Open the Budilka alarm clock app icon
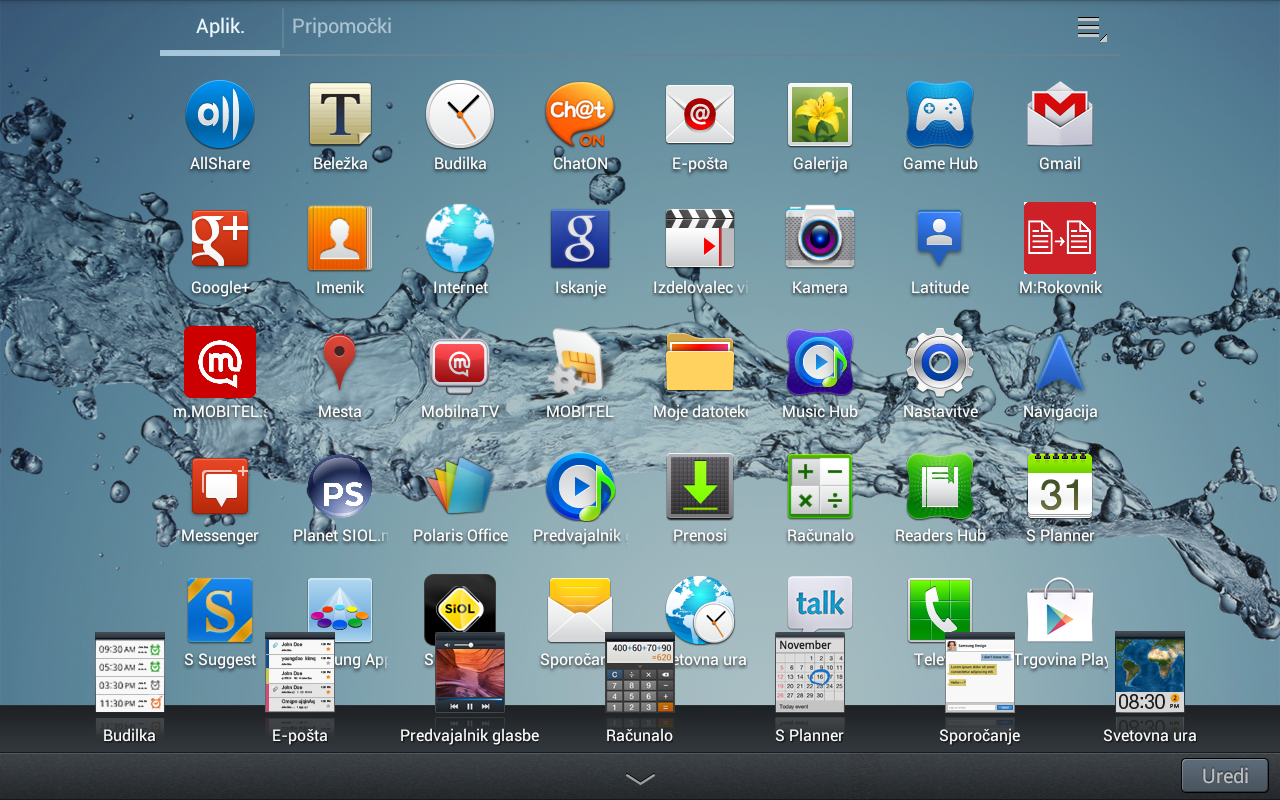 point(460,115)
